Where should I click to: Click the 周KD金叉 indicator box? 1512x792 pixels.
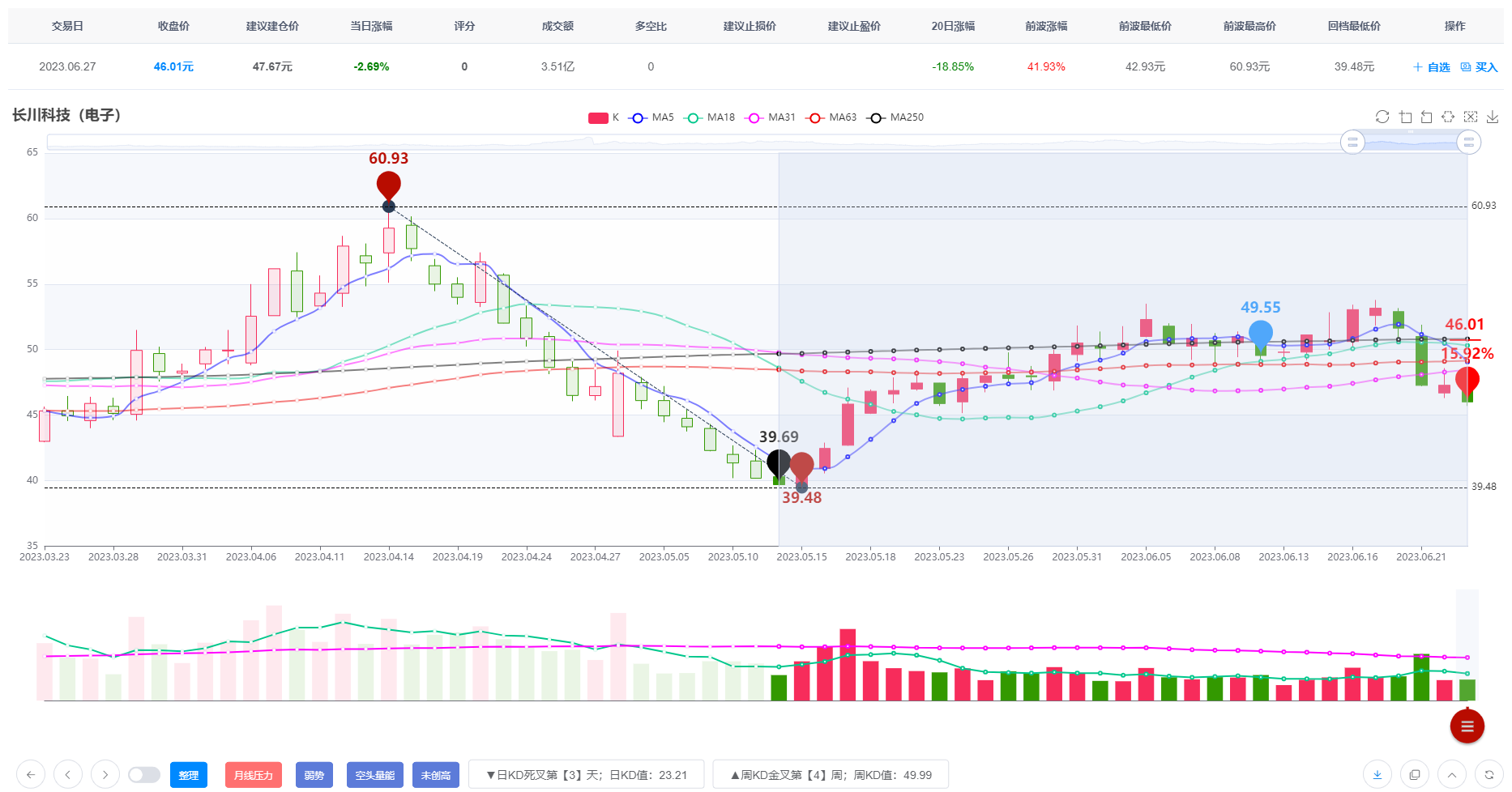831,775
